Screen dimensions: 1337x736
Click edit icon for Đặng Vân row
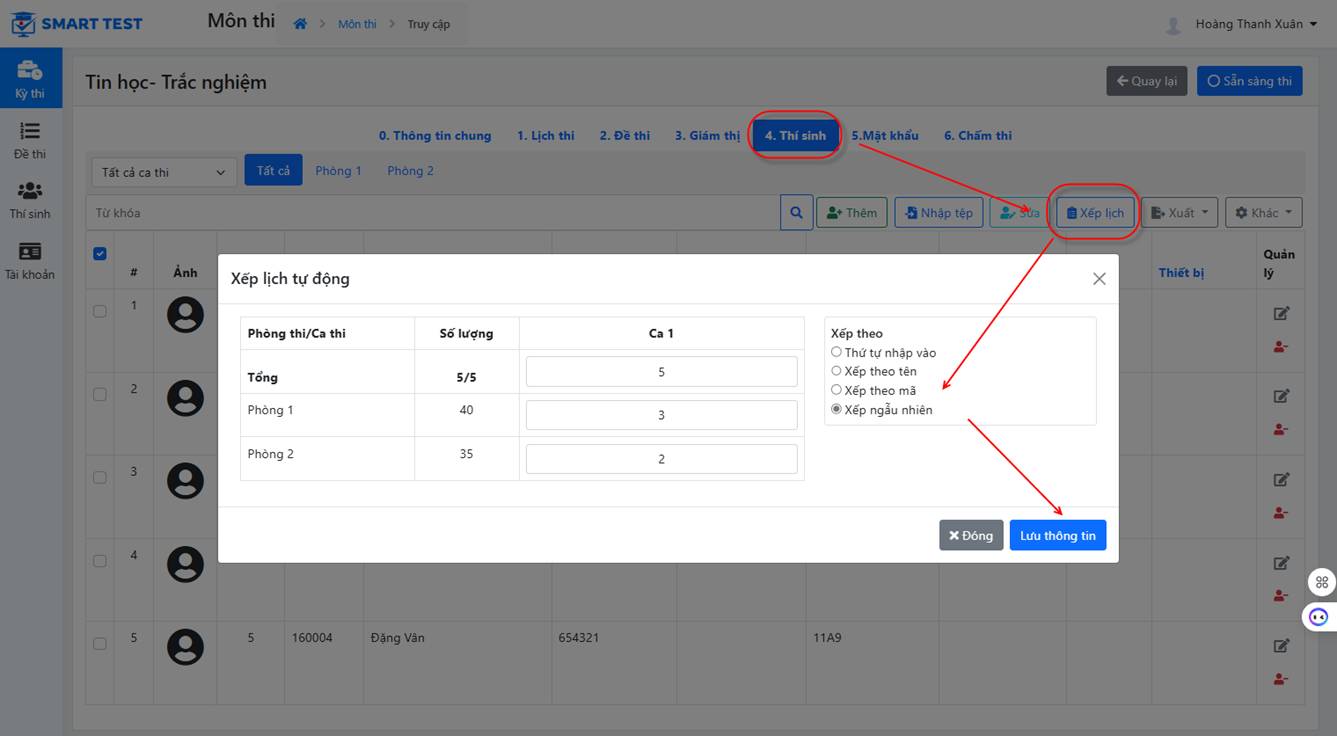pos(1281,646)
